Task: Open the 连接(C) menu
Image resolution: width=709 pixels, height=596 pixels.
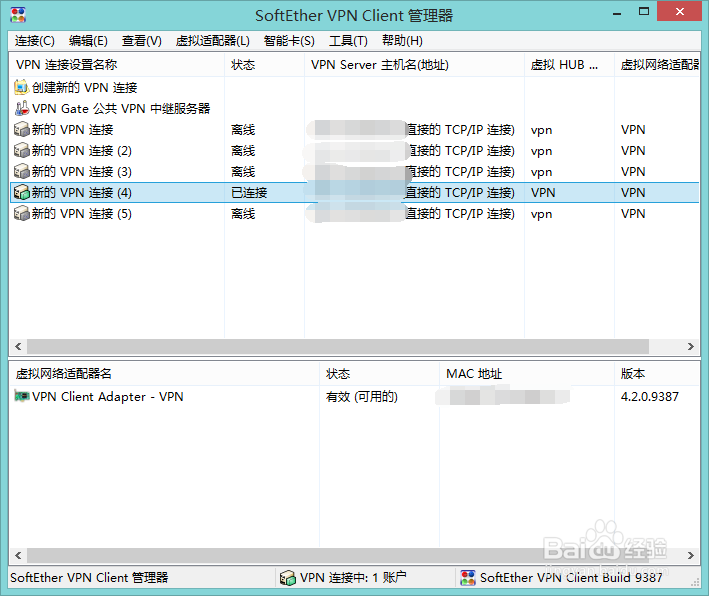Action: (35, 41)
